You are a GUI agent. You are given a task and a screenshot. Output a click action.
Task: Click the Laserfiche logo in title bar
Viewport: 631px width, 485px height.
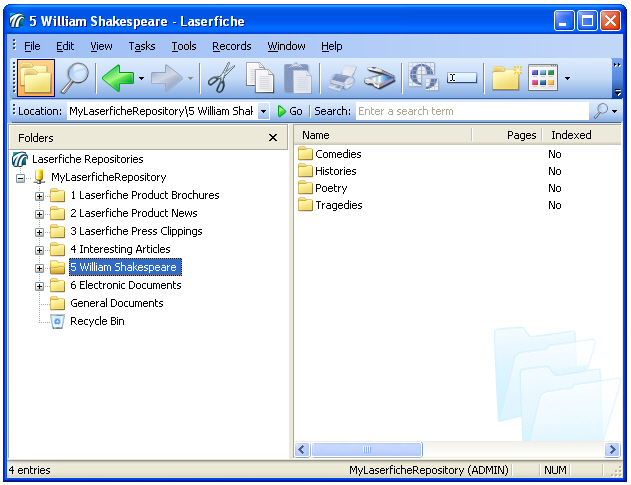click(x=17, y=21)
